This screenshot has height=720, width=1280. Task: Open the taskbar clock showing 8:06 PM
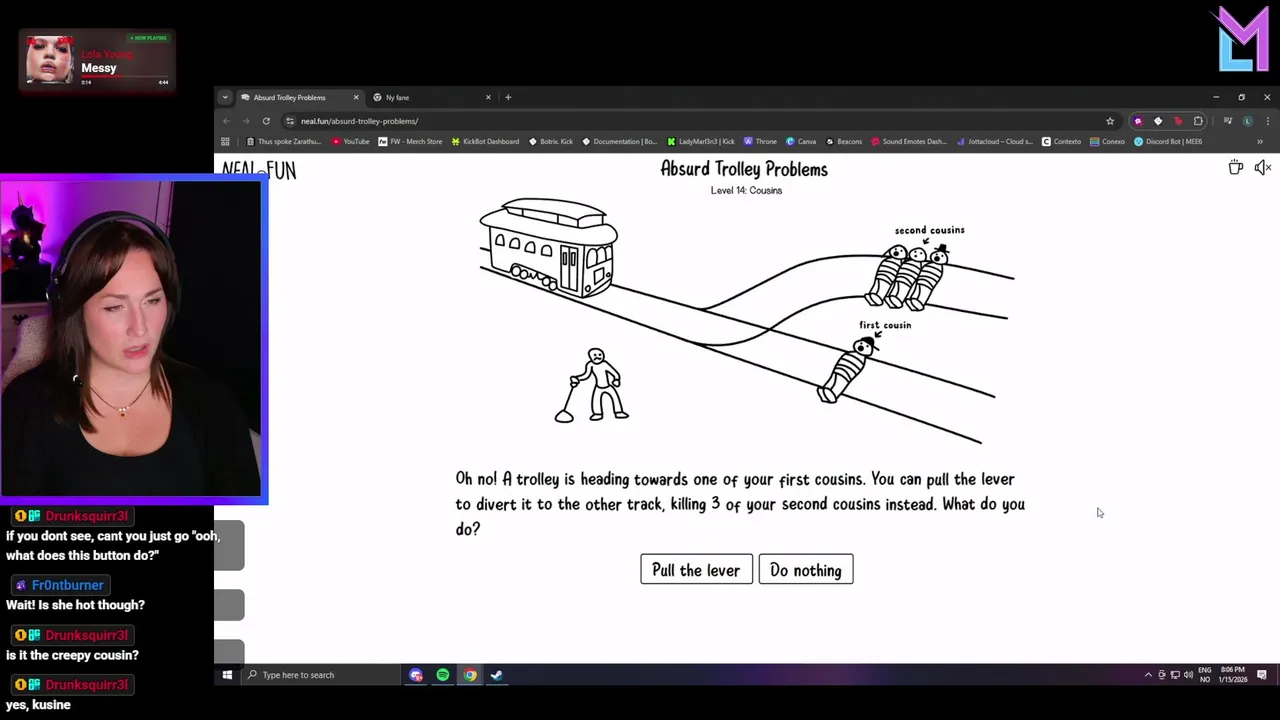click(x=1233, y=675)
